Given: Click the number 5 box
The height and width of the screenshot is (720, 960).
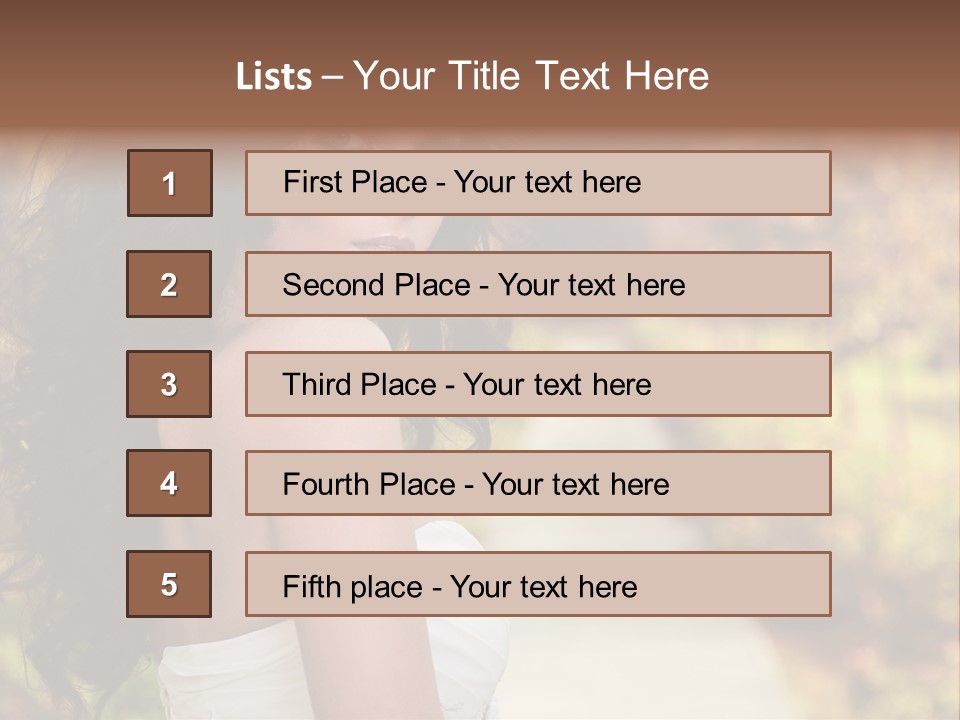Looking at the screenshot, I should (x=169, y=584).
